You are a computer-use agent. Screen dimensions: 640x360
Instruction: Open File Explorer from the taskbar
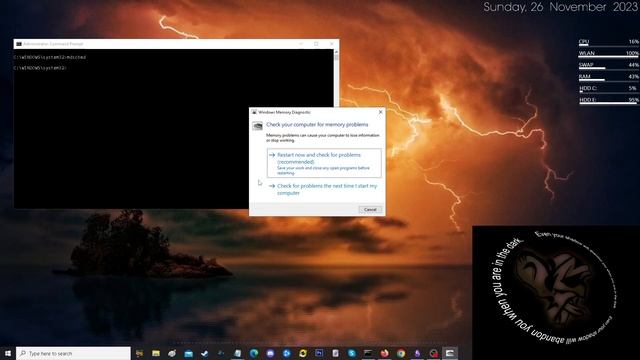(x=156, y=353)
